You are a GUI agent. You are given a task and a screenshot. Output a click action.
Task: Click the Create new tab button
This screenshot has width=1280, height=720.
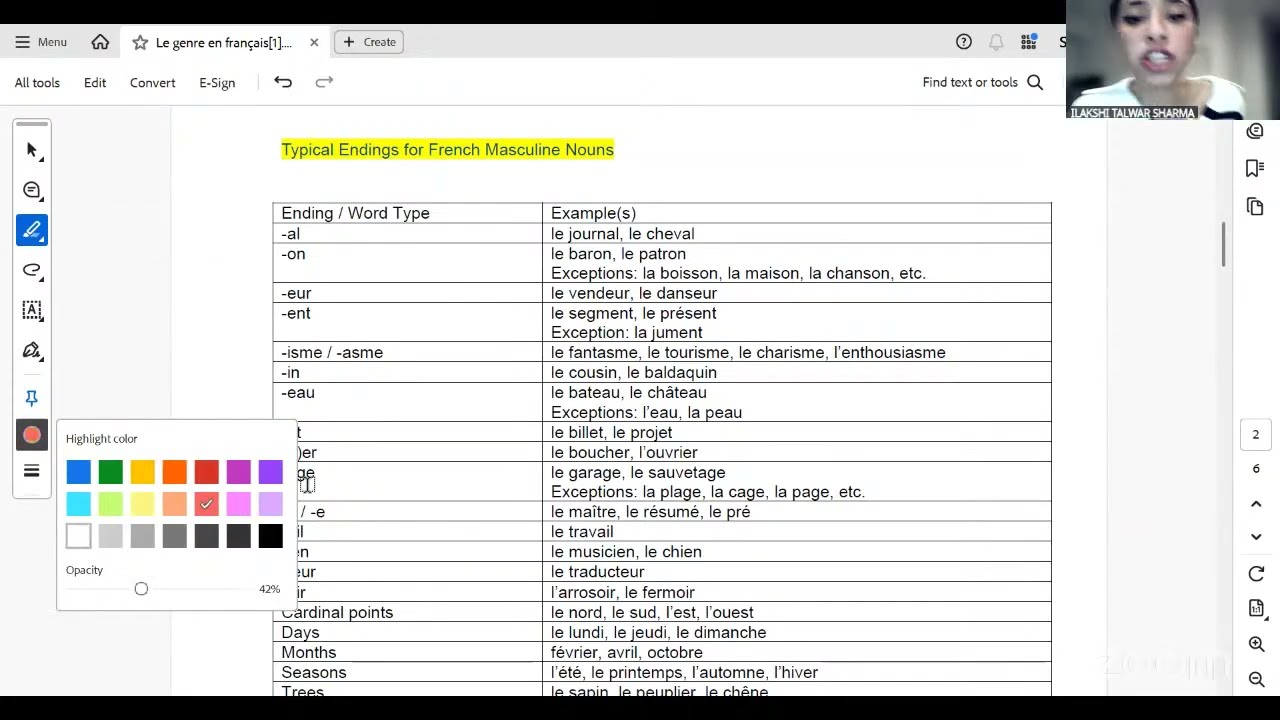tap(369, 42)
